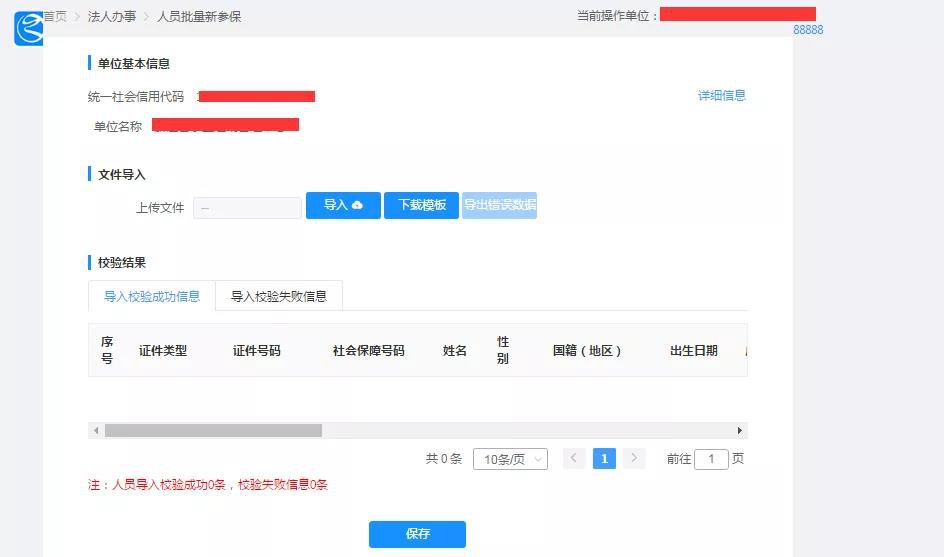Click the 保存 button
944x557 pixels.
coord(417,534)
